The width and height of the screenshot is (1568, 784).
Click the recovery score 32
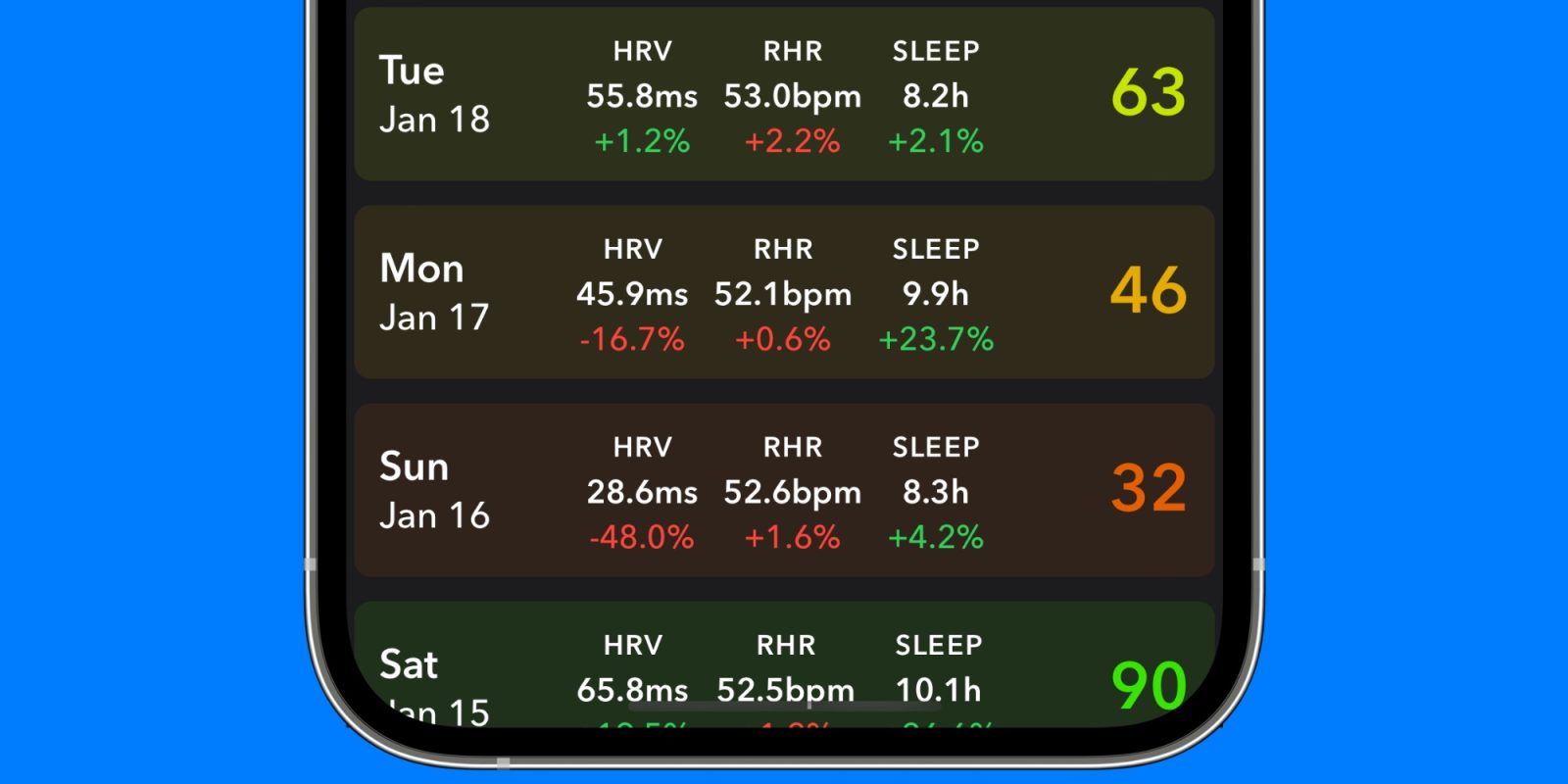click(1148, 489)
